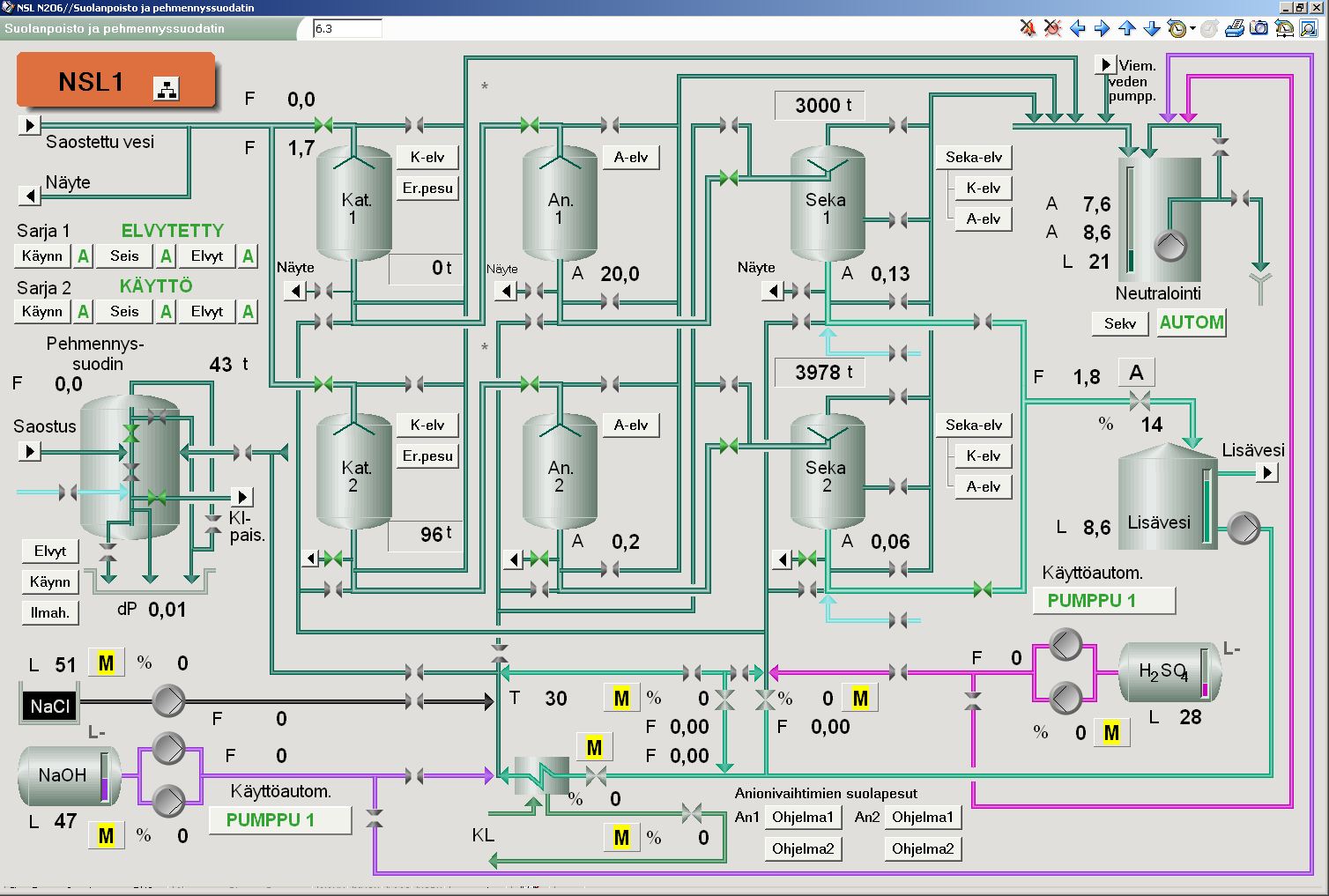1329x896 pixels.
Task: Take a snapshot with camera icon
Action: (1259, 28)
